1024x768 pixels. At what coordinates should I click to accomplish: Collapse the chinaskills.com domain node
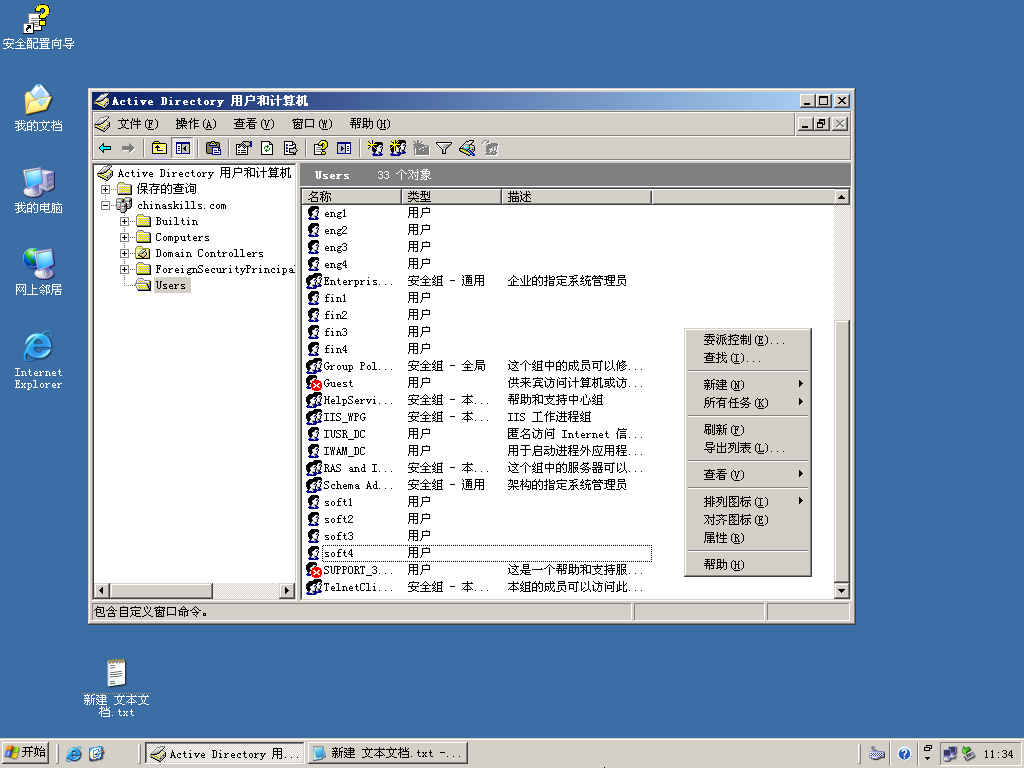pos(105,205)
